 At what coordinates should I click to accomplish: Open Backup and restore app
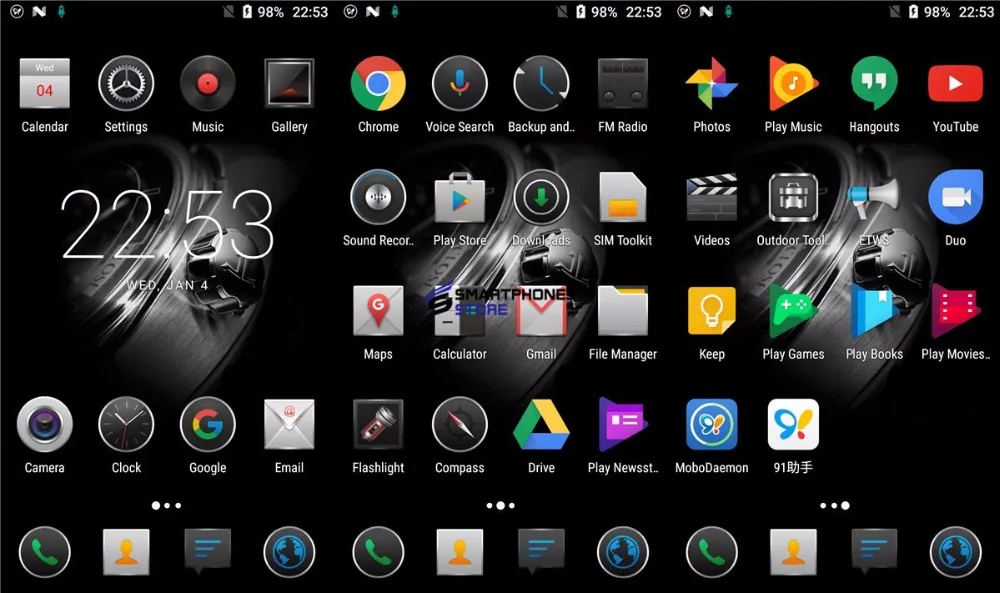pos(541,84)
